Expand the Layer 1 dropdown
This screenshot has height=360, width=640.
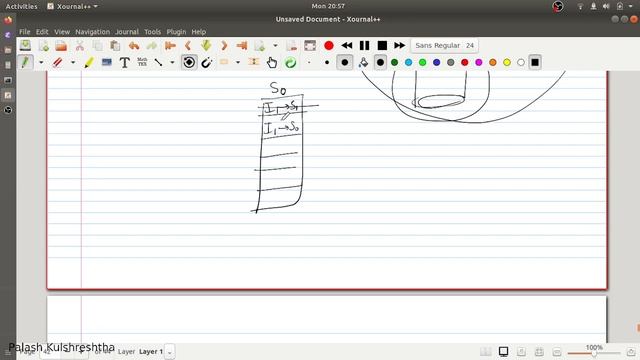point(170,351)
